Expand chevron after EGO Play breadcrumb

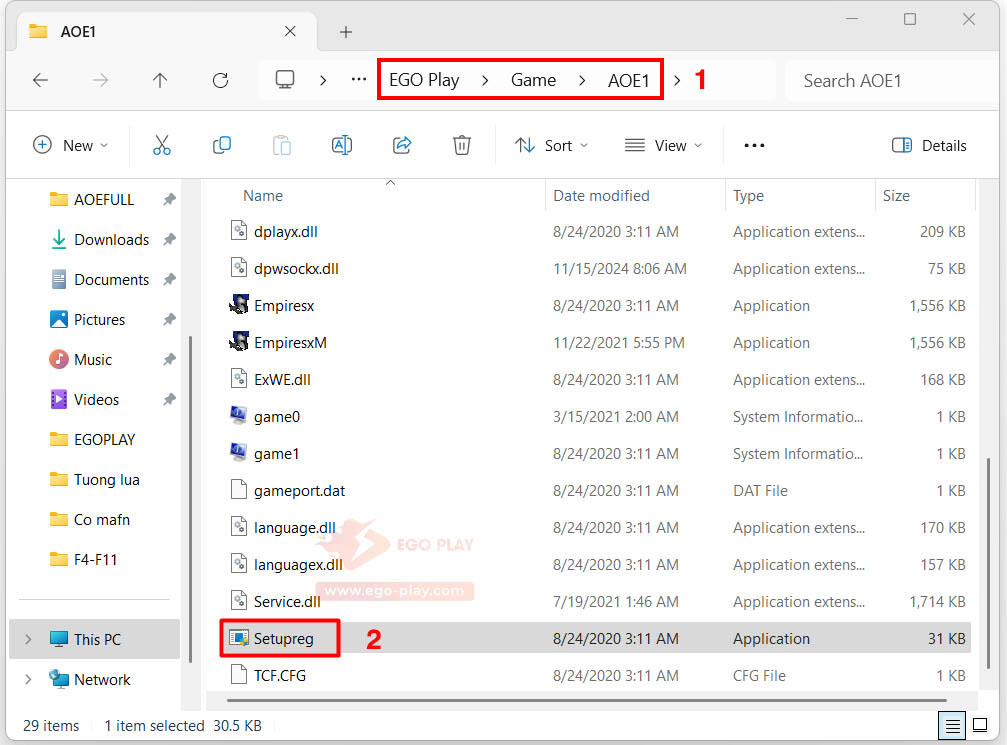point(486,81)
